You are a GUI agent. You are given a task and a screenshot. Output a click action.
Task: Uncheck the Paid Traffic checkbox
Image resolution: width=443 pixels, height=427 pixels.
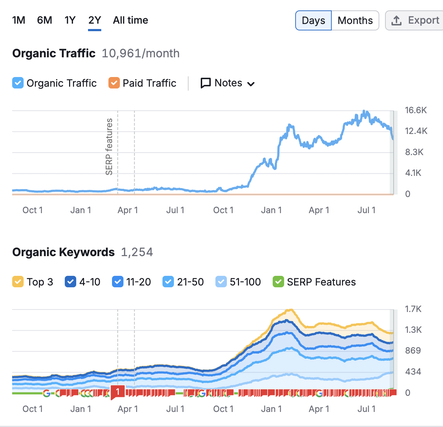pos(114,83)
